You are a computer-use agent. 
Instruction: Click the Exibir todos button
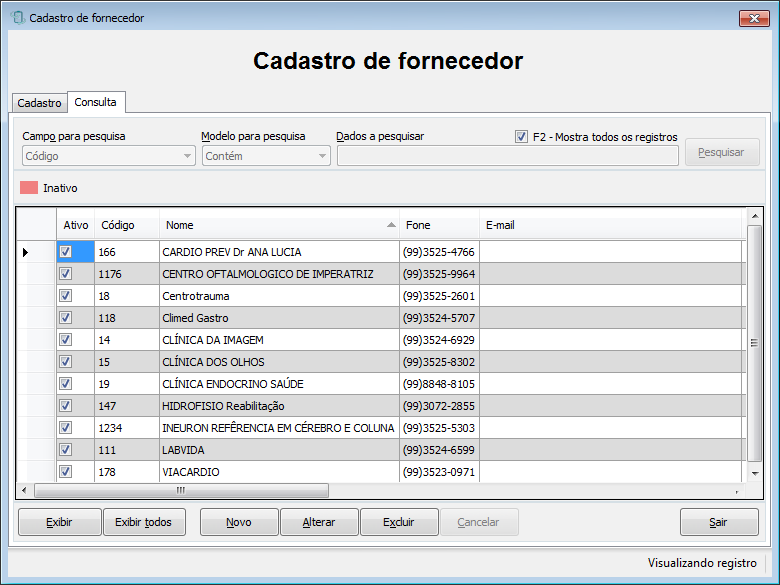[144, 522]
